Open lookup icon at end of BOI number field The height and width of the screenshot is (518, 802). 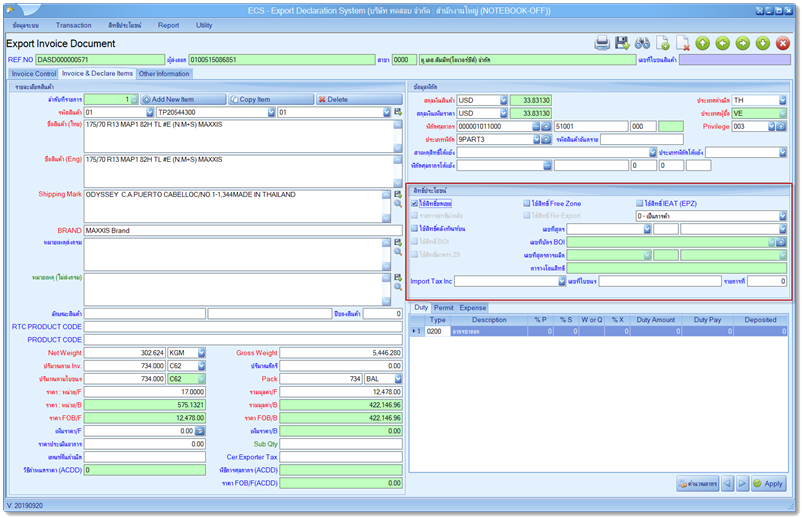coord(781,242)
